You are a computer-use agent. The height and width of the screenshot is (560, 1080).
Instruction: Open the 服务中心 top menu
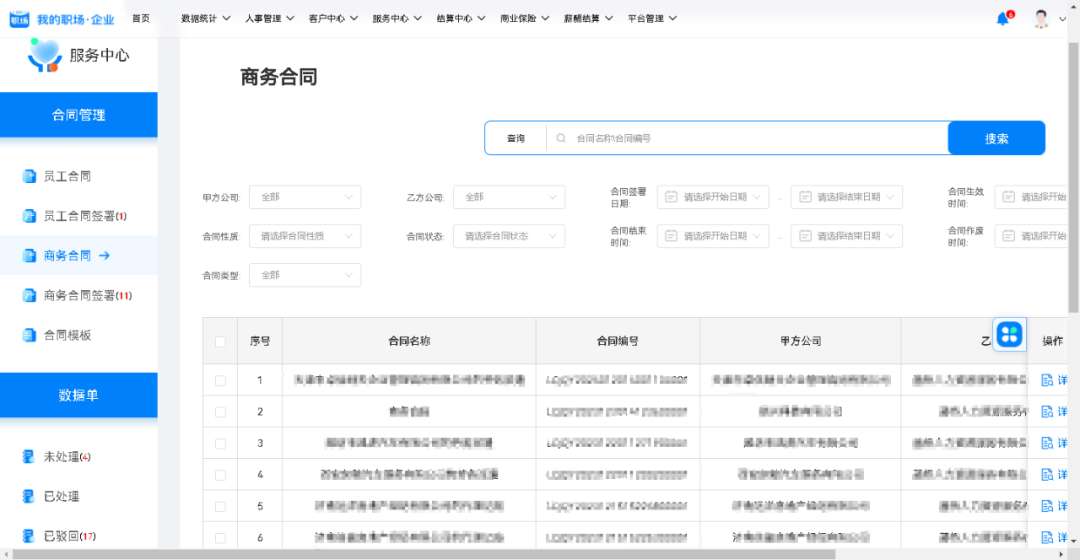click(397, 19)
